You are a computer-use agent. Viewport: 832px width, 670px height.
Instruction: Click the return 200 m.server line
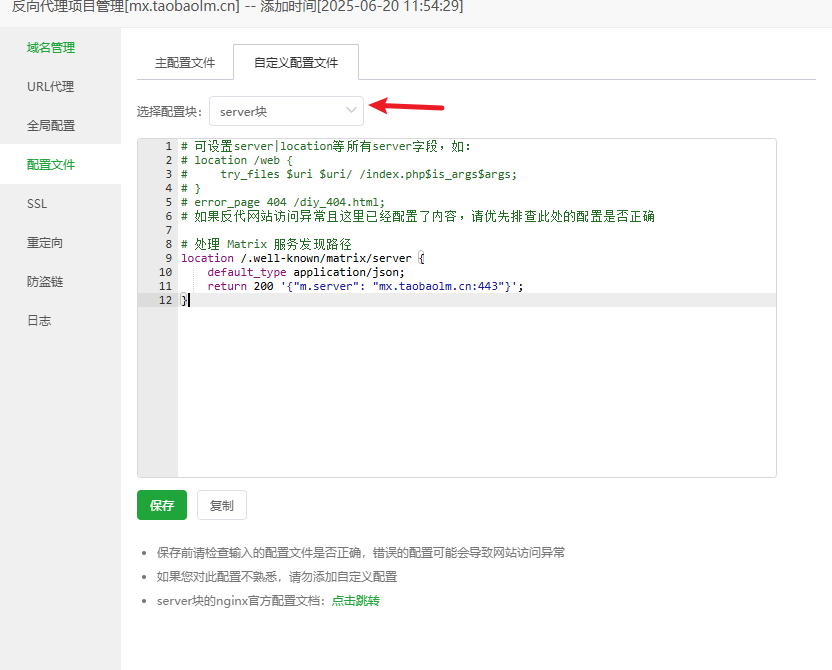click(365, 286)
